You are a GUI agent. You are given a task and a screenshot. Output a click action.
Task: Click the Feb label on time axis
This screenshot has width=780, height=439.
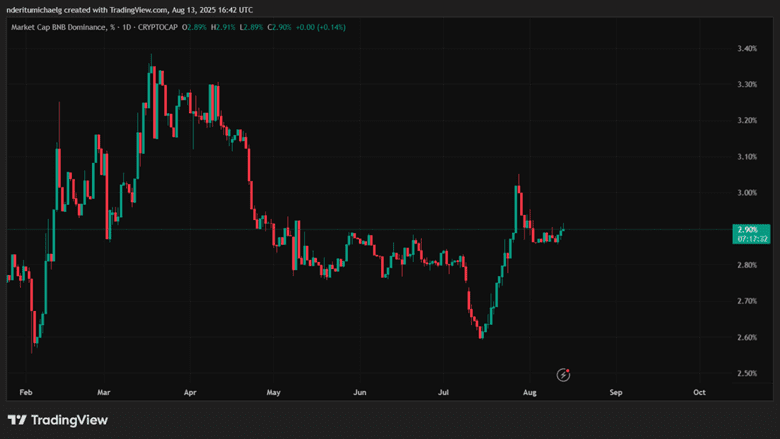(25, 393)
